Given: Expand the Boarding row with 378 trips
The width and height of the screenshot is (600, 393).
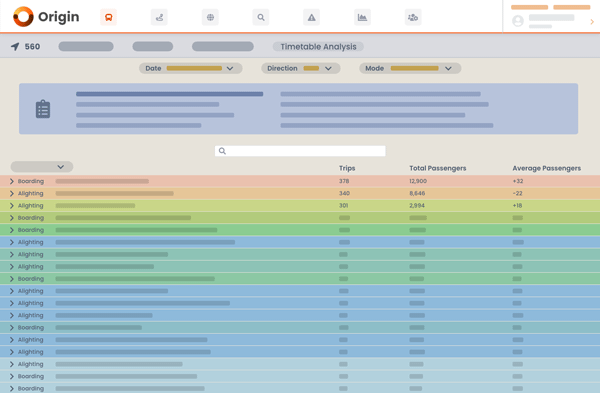Looking at the screenshot, I should 12,181.
